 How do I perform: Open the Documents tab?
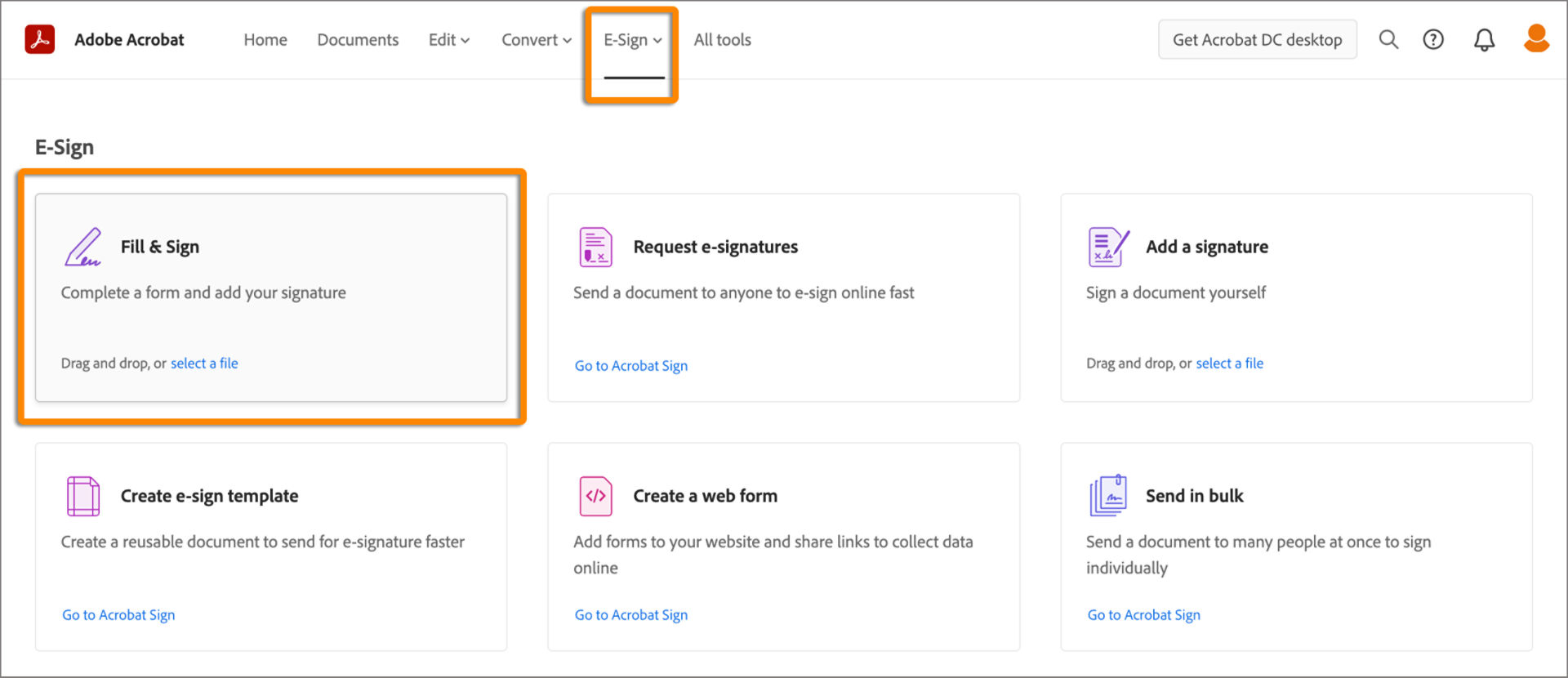coord(358,40)
